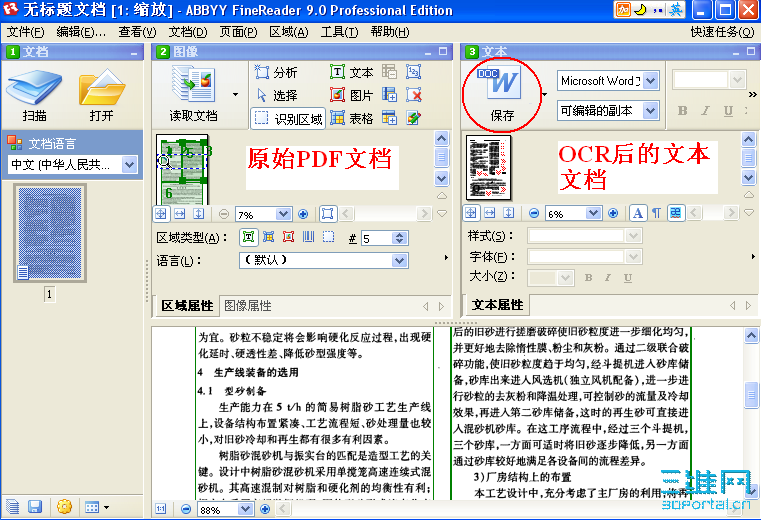Viewport: 761px width, 520px height.
Task: Click zoom-in plus button beside 6%
Action: pyautogui.click(x=613, y=214)
